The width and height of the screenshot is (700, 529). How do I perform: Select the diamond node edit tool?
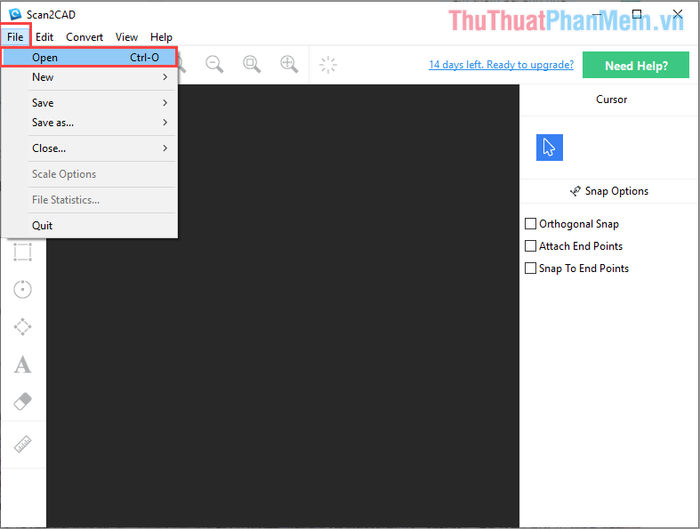tap(23, 327)
